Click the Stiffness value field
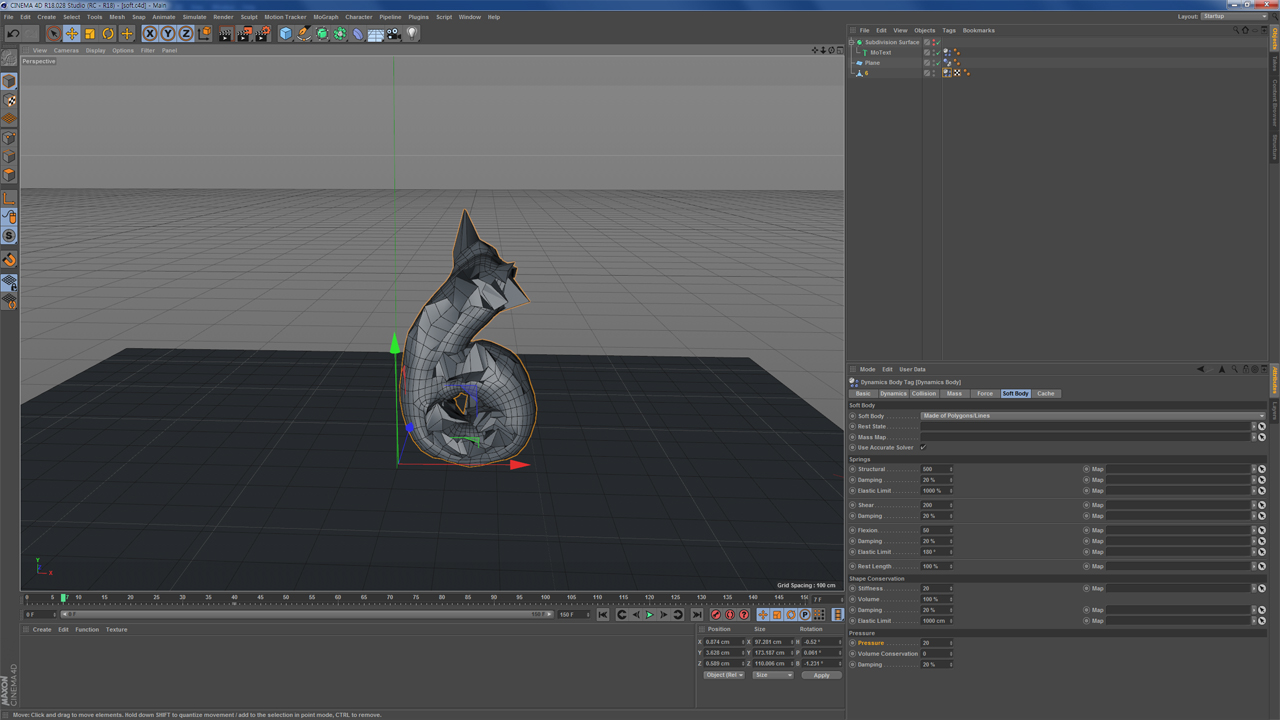The height and width of the screenshot is (720, 1280). pyautogui.click(x=935, y=589)
